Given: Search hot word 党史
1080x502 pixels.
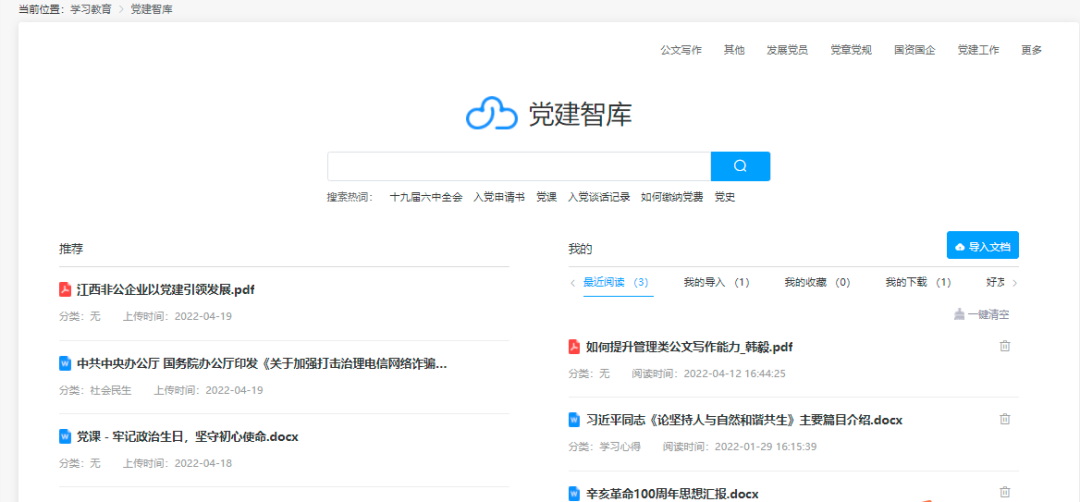Looking at the screenshot, I should [725, 197].
